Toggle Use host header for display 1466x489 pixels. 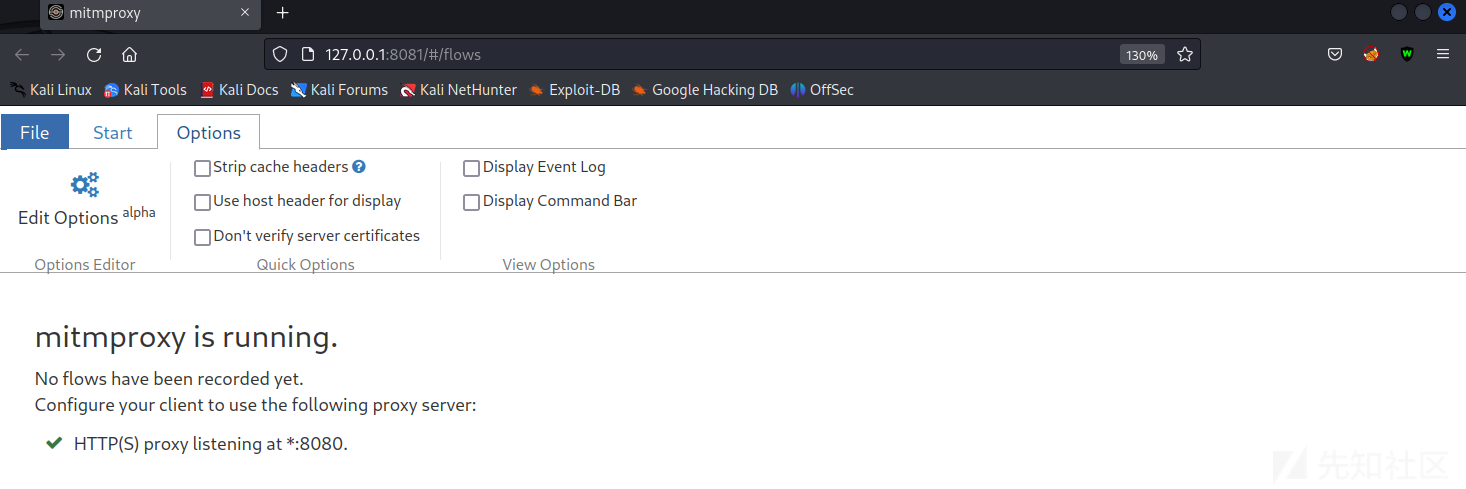coord(203,202)
